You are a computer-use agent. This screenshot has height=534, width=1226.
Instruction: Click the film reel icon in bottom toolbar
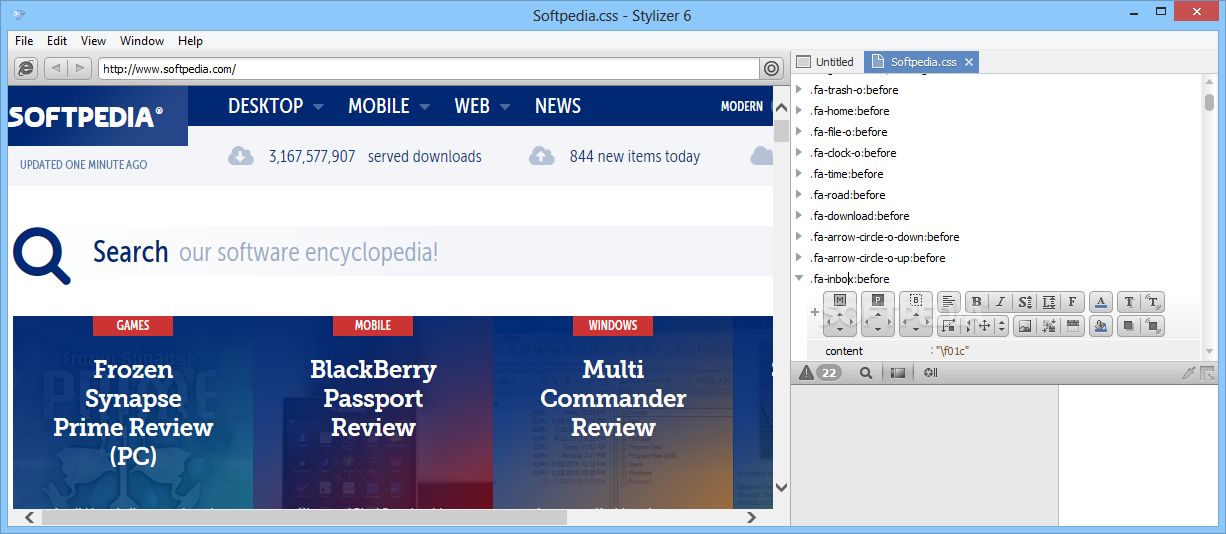click(930, 372)
